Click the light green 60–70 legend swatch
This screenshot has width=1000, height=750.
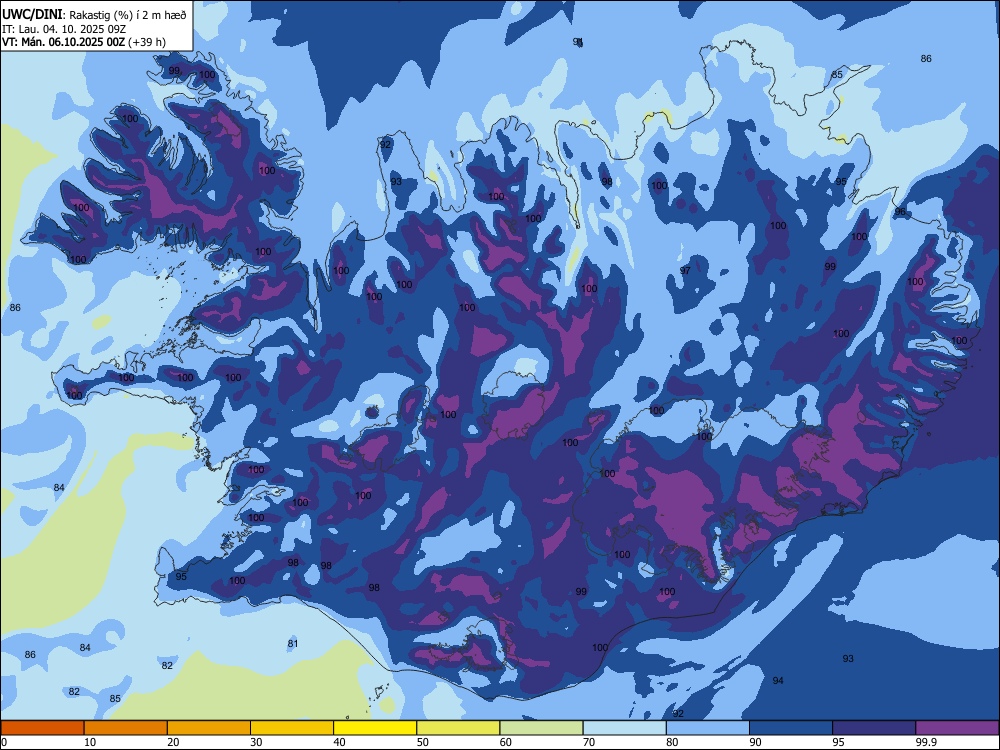click(x=541, y=728)
